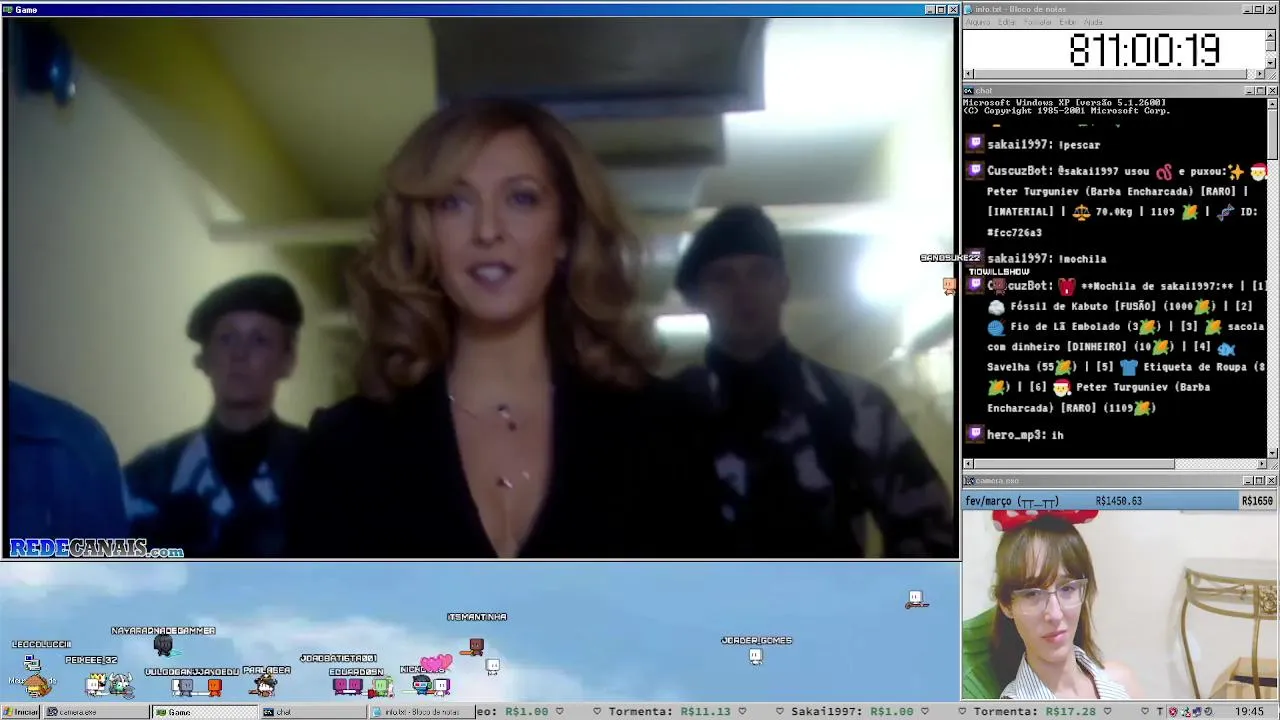Click the badge beside sakai1997: !pescar
Image resolution: width=1280 pixels, height=720 pixels.
(x=976, y=144)
